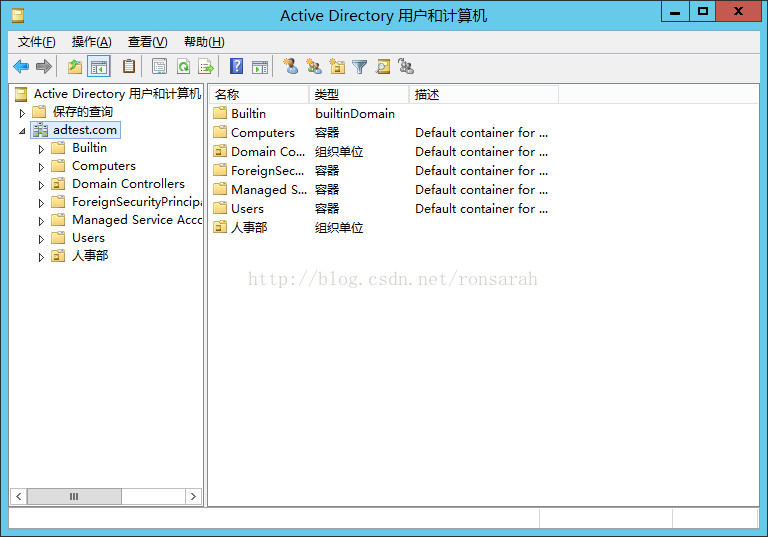Screen dimensions: 768x537
Task: Collapse the adtest.com domain node
Action: (x=22, y=131)
